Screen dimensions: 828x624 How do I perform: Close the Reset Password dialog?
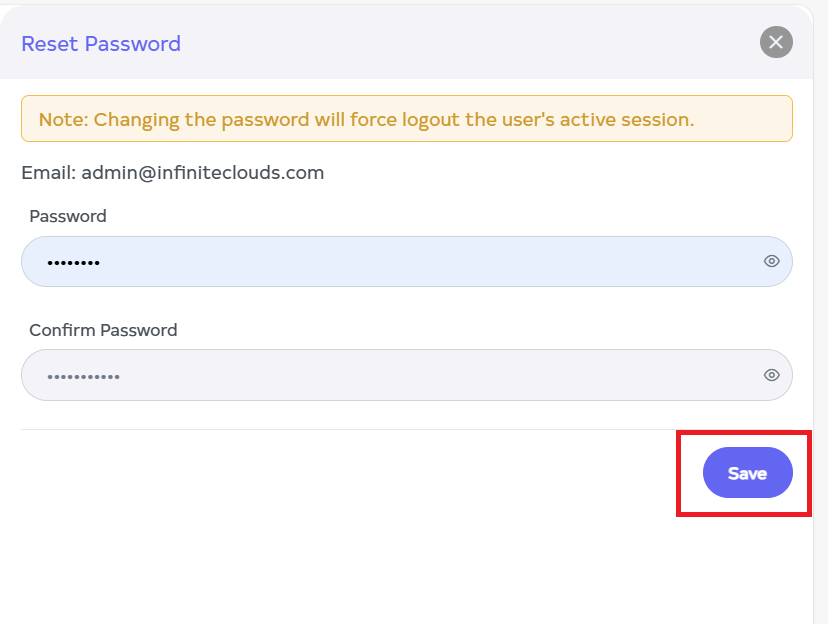coord(776,42)
